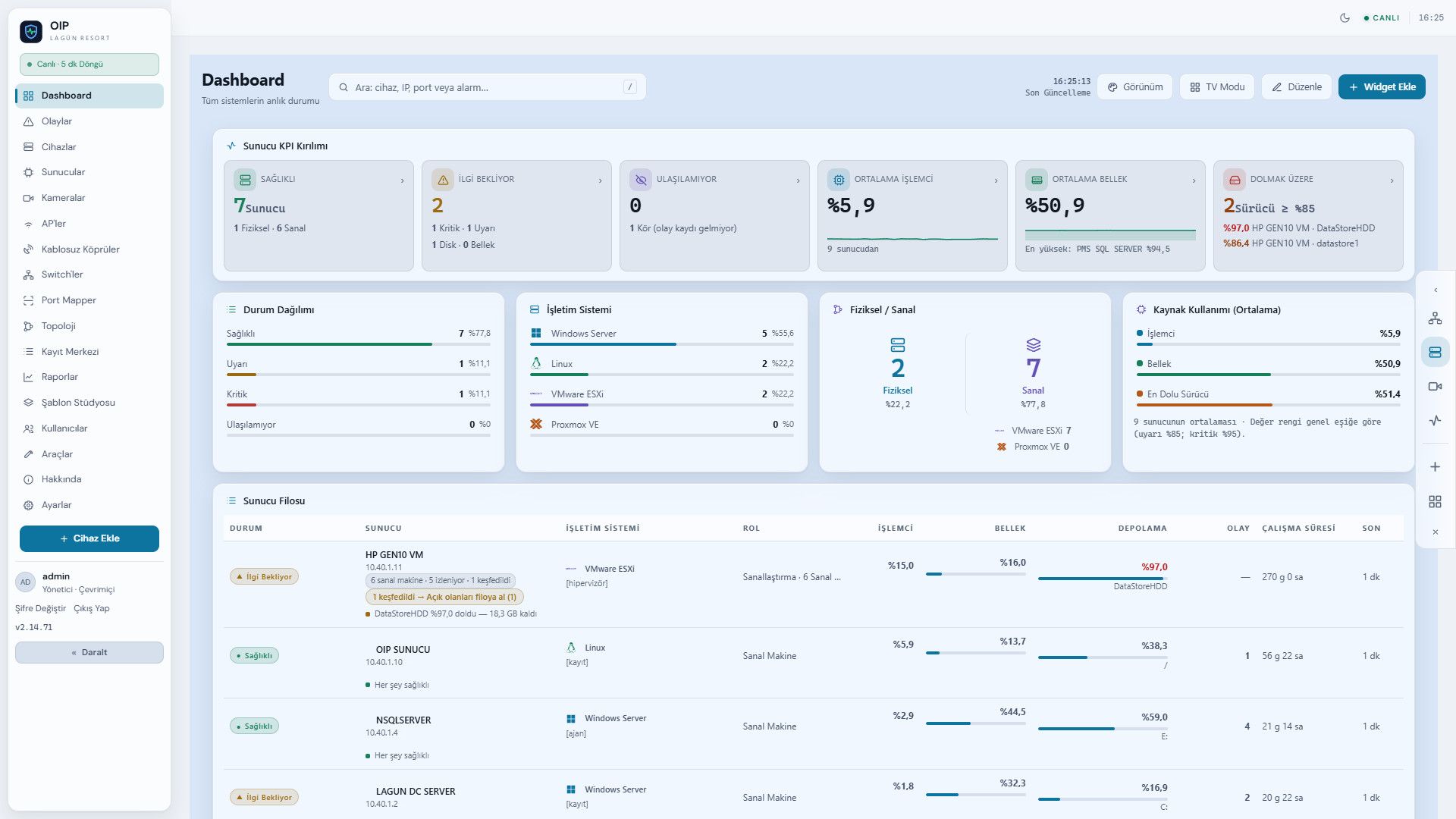
Task: Expand Ortalama İşlemci KPI card arrow
Action: 996,180
